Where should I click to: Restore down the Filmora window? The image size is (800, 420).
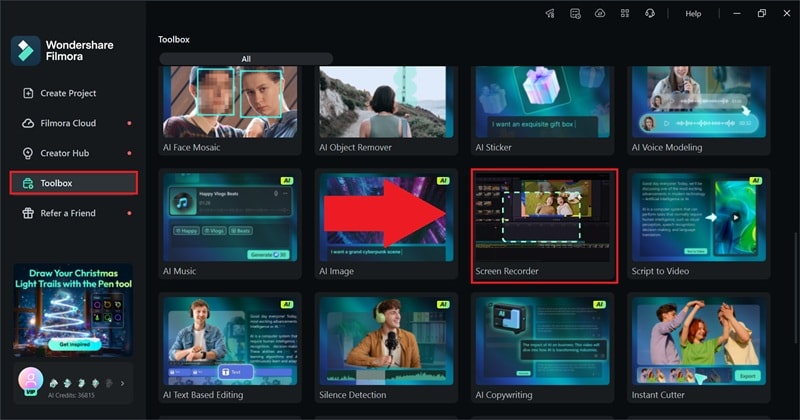coord(762,14)
